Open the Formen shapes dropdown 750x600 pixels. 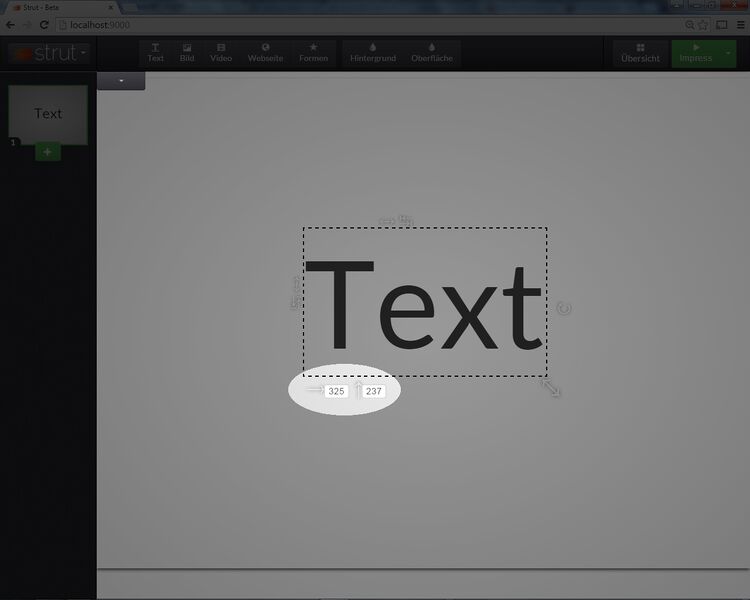313,52
